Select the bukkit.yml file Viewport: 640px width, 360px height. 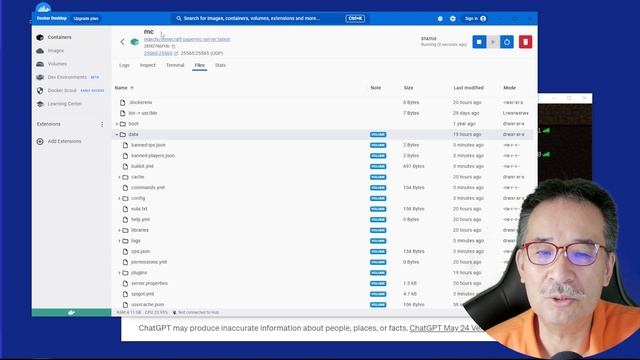[142, 166]
